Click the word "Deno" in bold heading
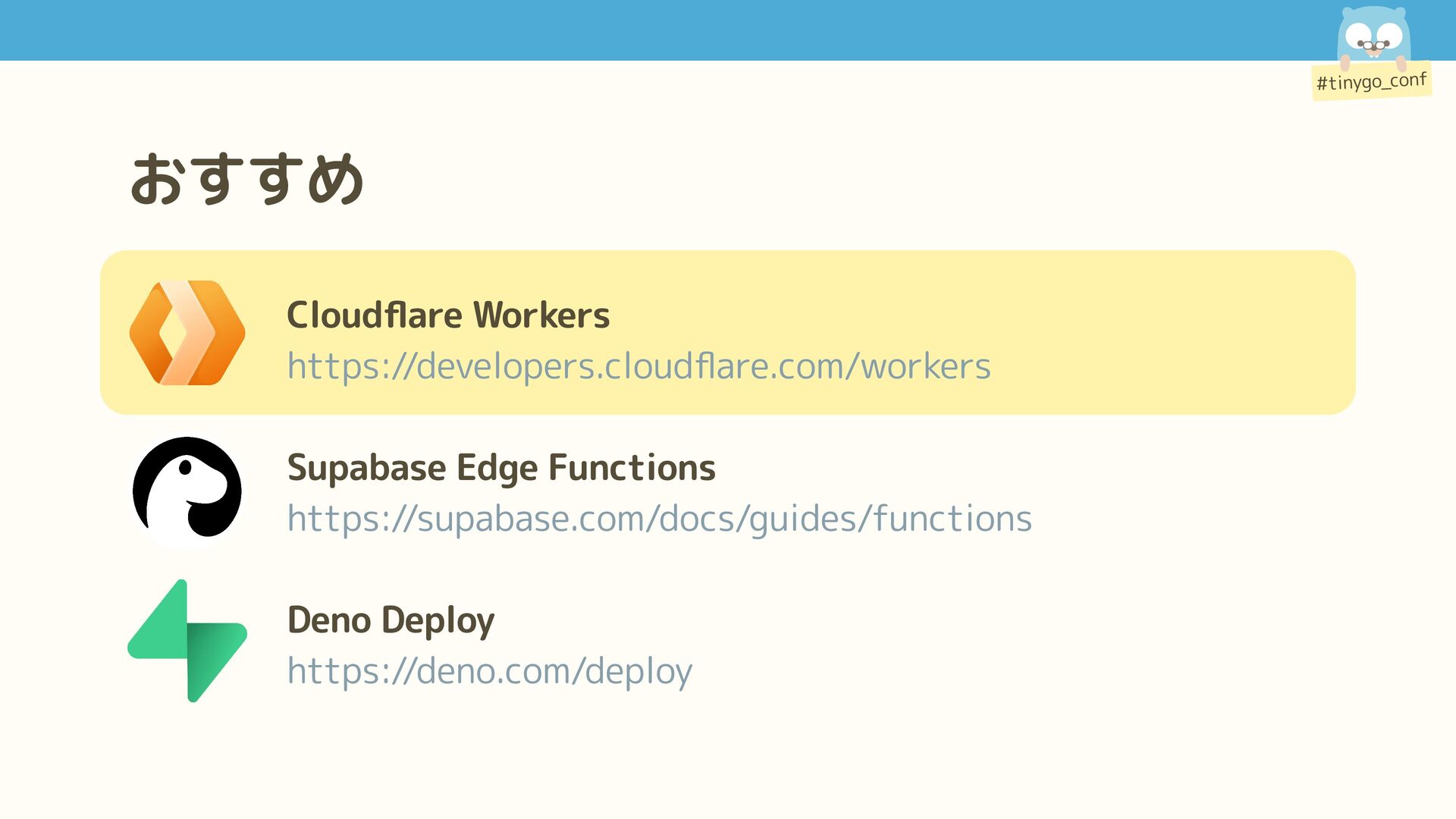 coord(328,620)
